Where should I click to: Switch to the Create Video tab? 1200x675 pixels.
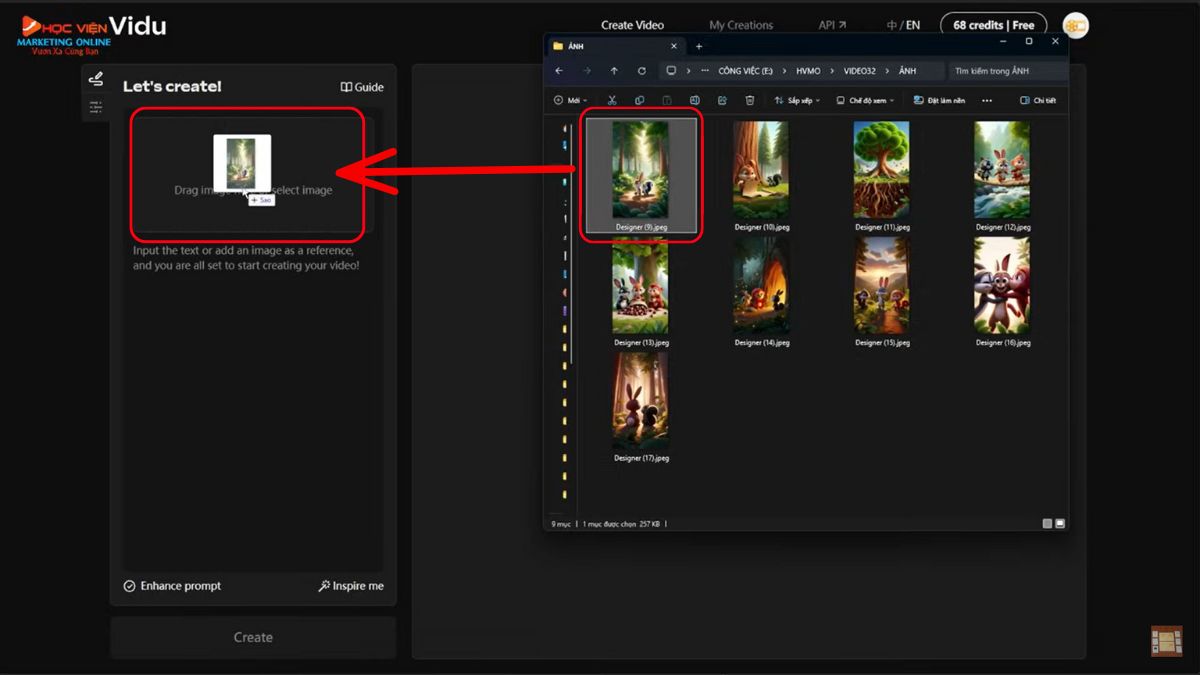click(632, 25)
